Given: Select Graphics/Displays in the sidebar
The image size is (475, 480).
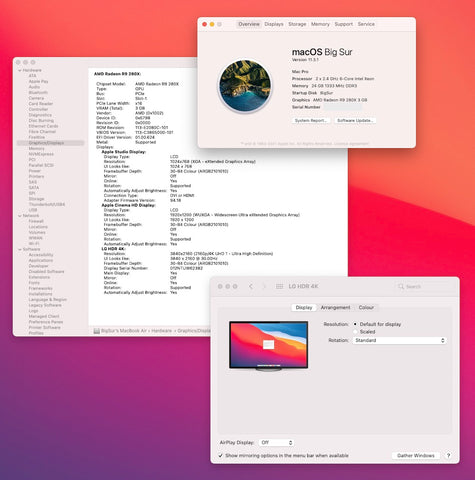Looking at the screenshot, I should (x=50, y=143).
